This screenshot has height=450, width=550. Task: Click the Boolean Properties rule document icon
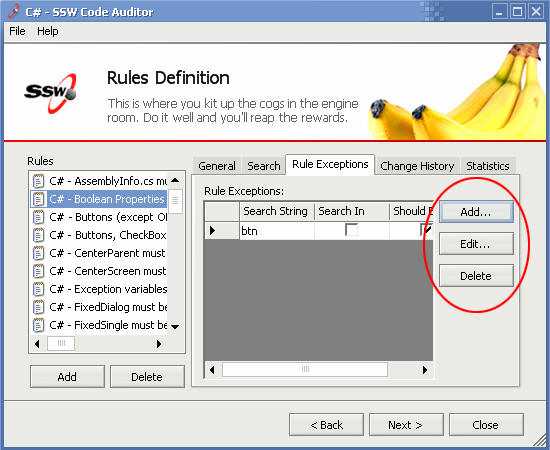(38, 199)
